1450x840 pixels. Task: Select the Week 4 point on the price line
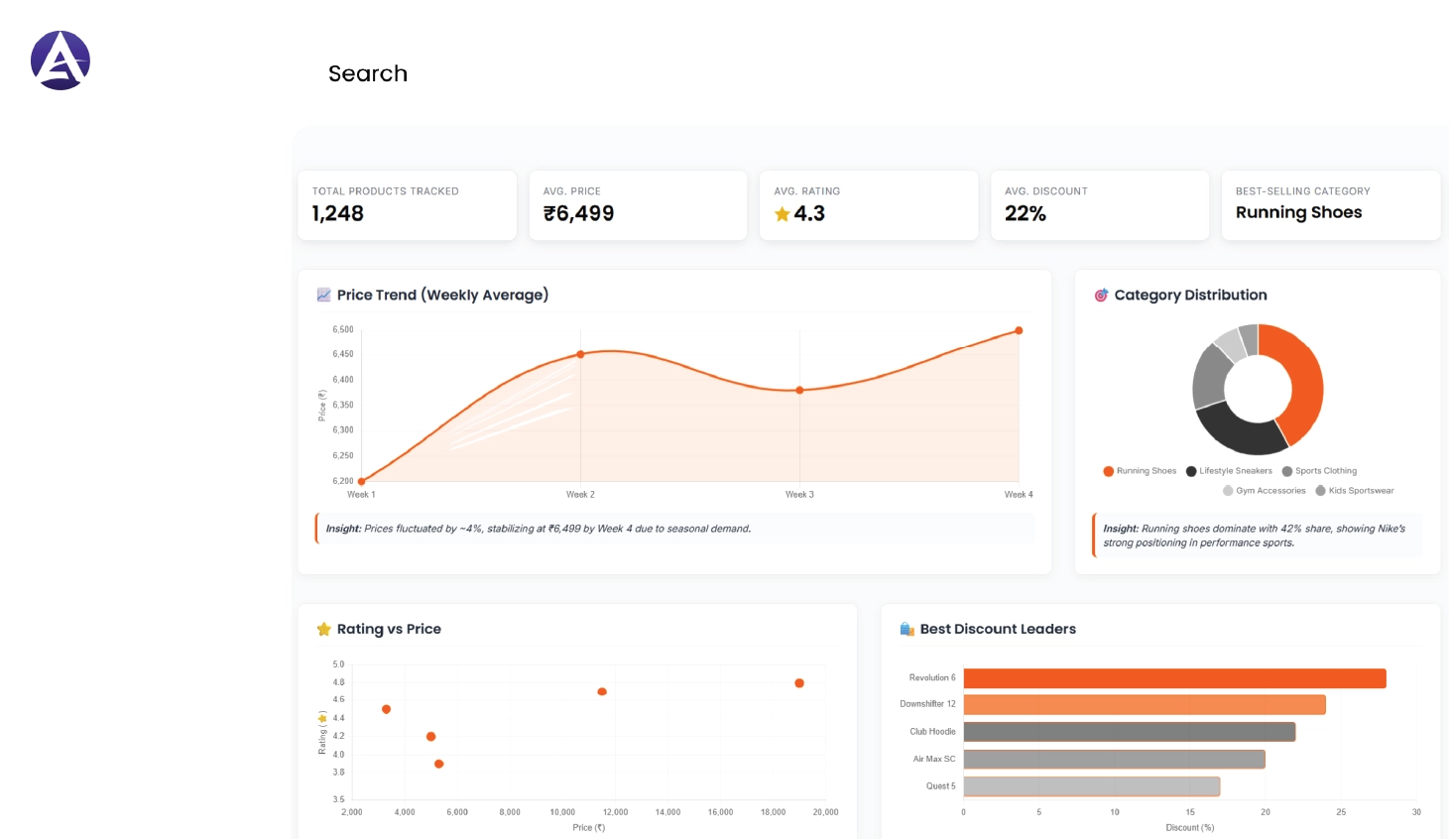pyautogui.click(x=1019, y=330)
